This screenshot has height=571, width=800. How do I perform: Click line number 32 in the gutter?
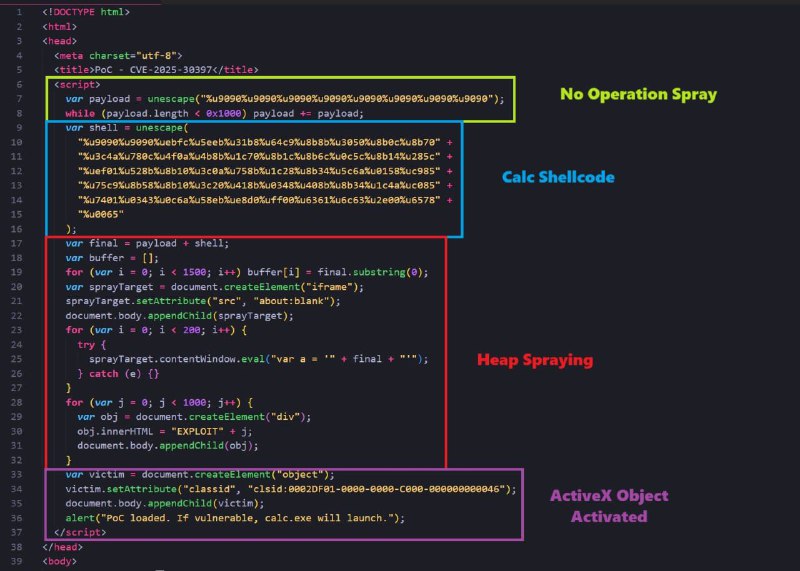(16, 460)
